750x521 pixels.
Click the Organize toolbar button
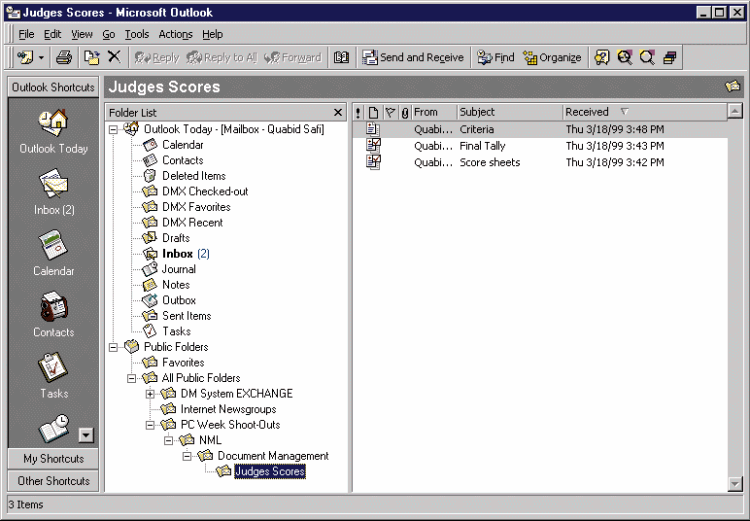(552, 57)
